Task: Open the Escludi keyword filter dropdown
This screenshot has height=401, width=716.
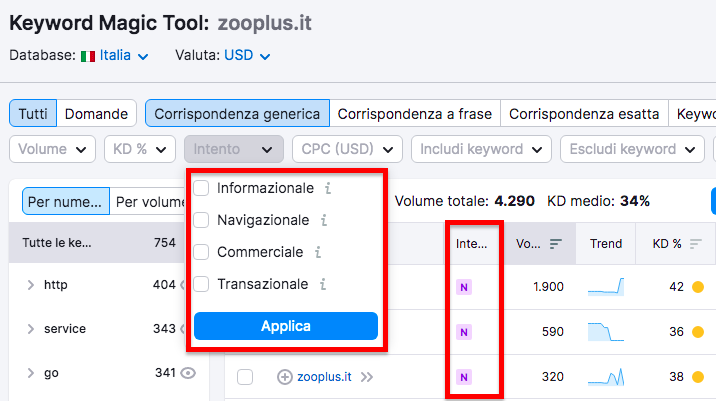Action: point(632,149)
